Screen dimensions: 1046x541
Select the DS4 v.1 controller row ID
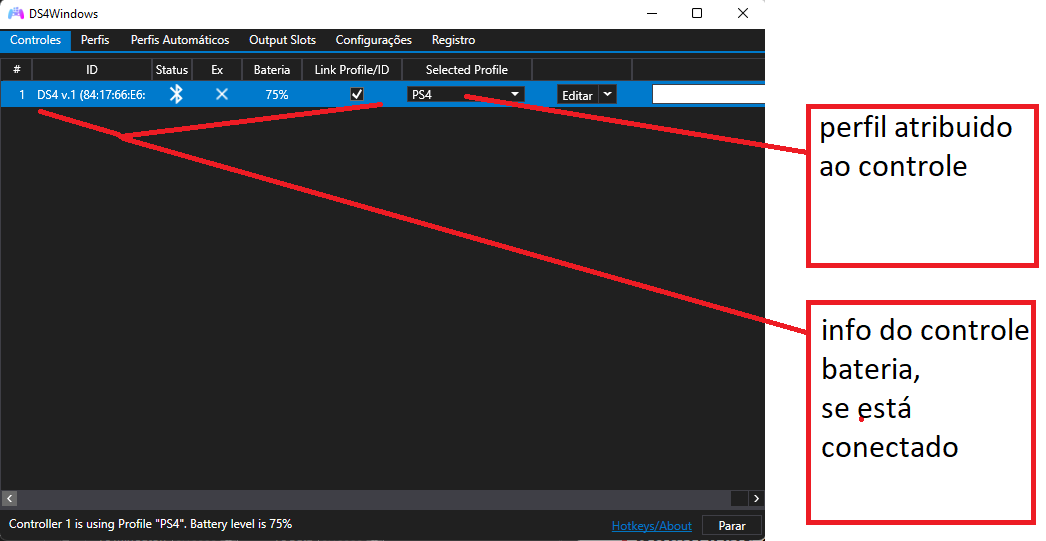point(91,95)
